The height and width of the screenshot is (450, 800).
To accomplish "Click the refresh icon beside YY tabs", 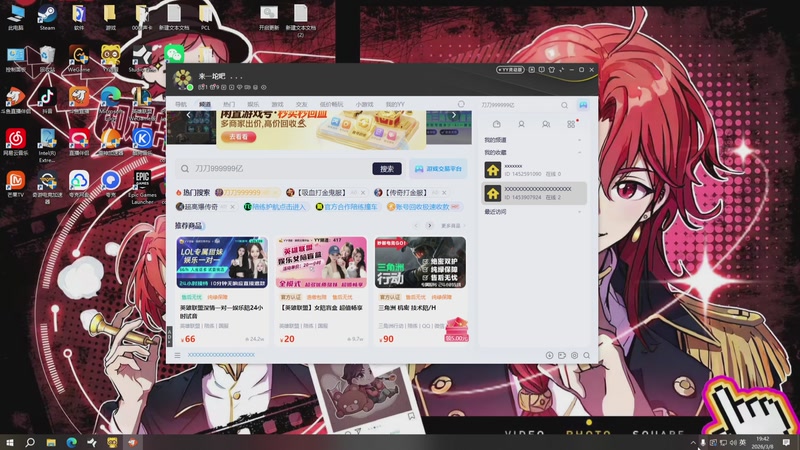I will point(461,104).
